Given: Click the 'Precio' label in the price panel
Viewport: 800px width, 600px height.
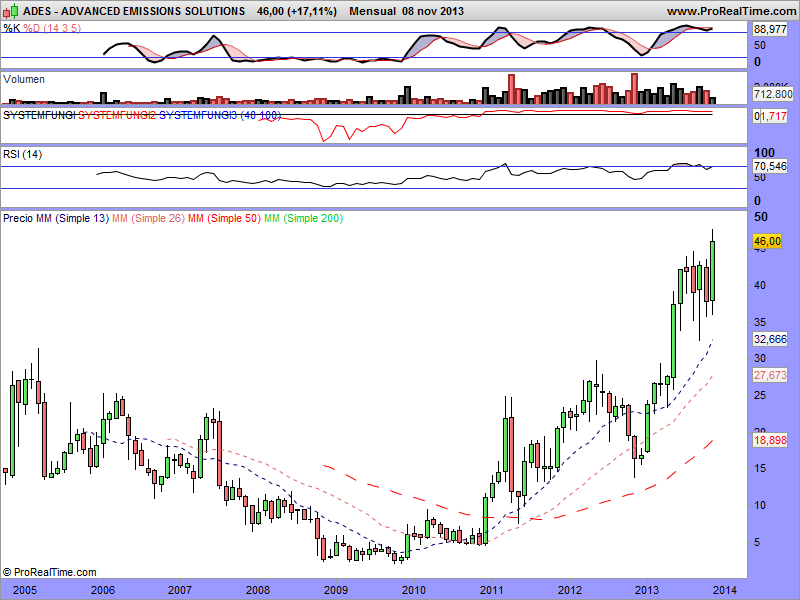Looking at the screenshot, I should tap(18, 218).
